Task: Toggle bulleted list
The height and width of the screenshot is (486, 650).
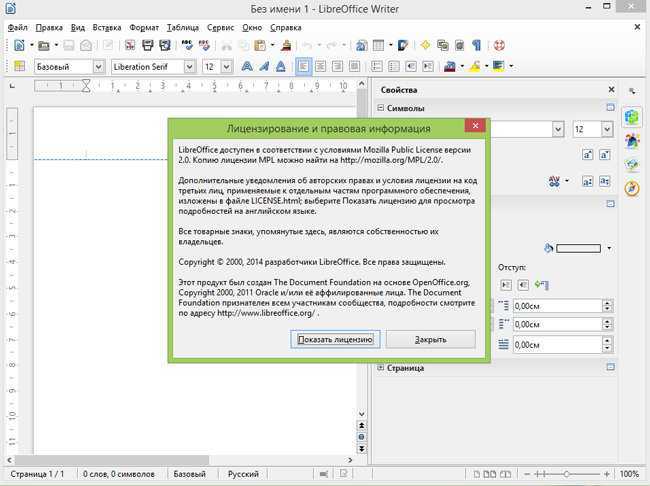Action: point(393,66)
